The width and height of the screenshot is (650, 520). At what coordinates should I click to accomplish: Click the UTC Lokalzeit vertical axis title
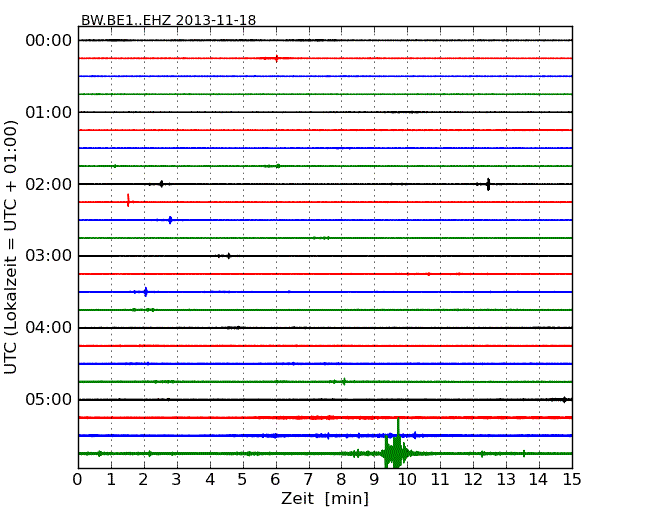click(11, 247)
